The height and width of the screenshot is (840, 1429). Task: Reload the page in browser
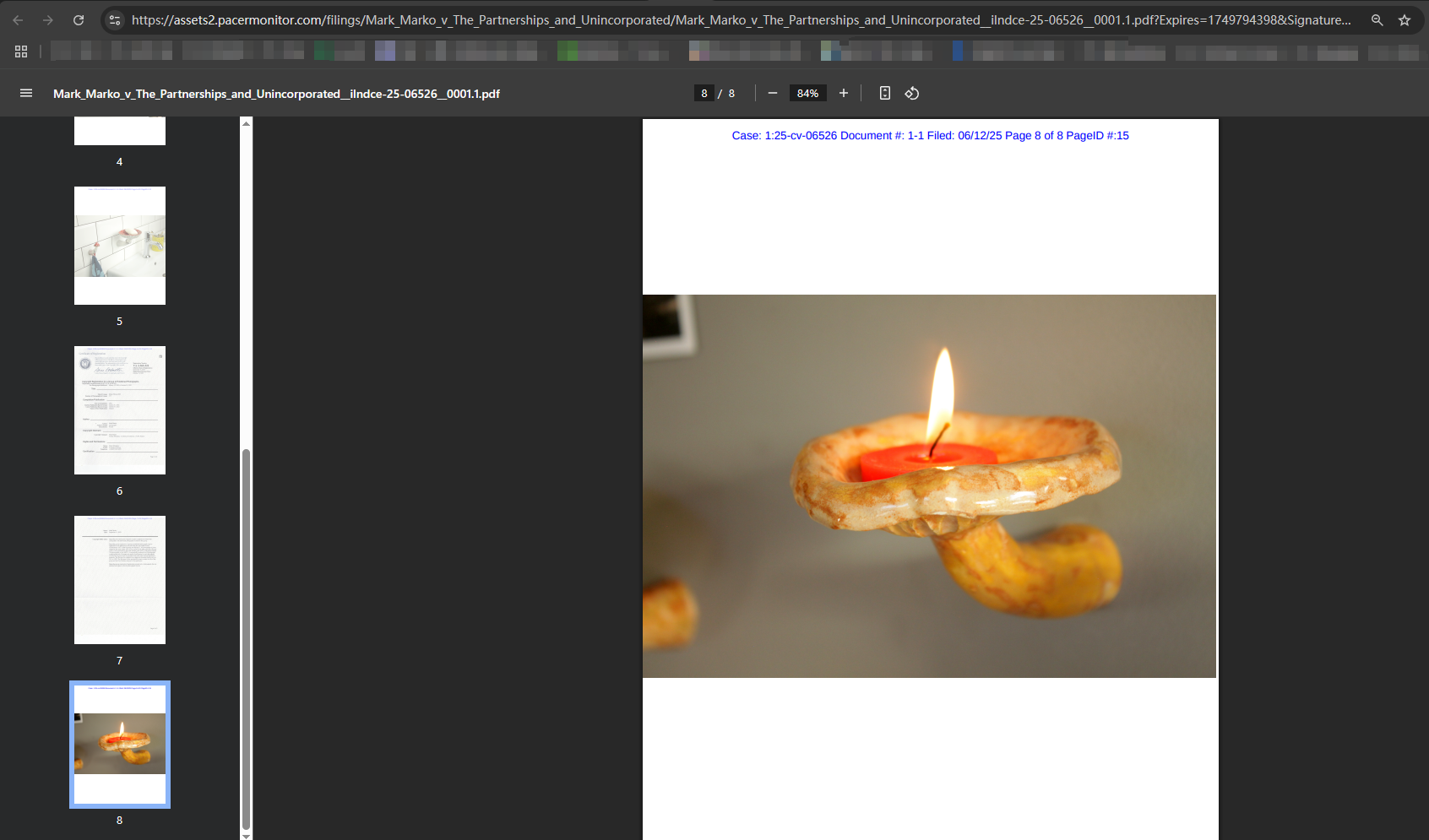point(79,20)
